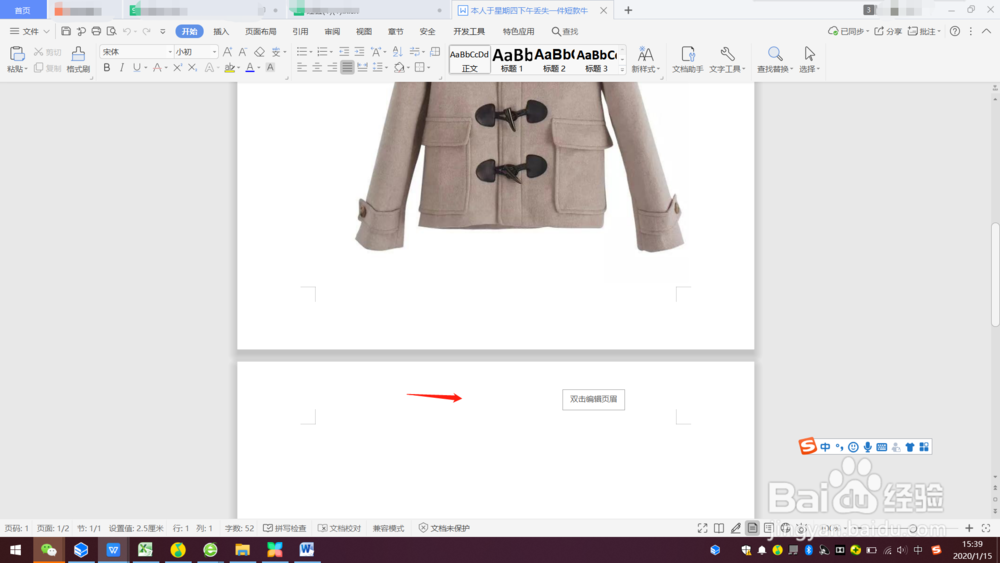1000x563 pixels.
Task: Add a new document tab with plus
Action: (x=628, y=10)
